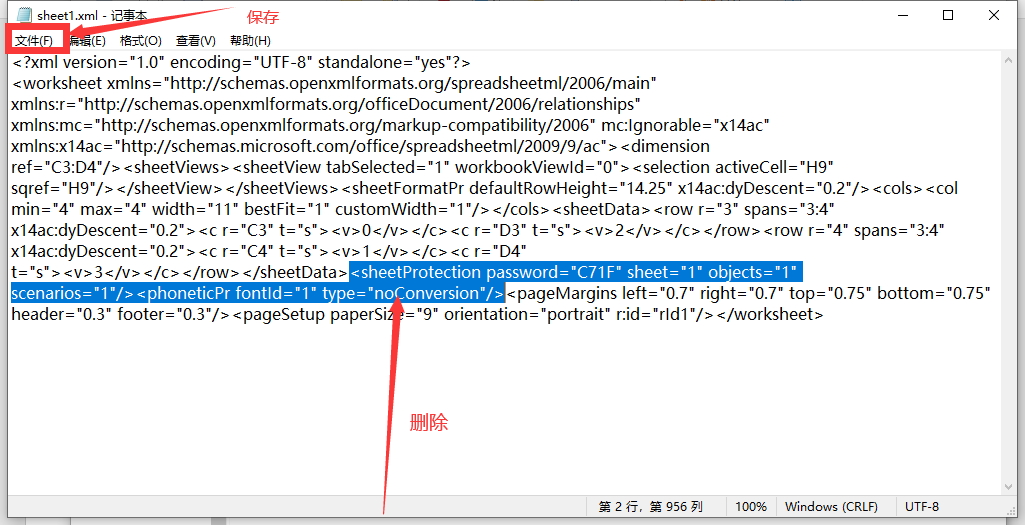Open the 查看(V) menu
This screenshot has width=1025, height=525.
[x=195, y=41]
